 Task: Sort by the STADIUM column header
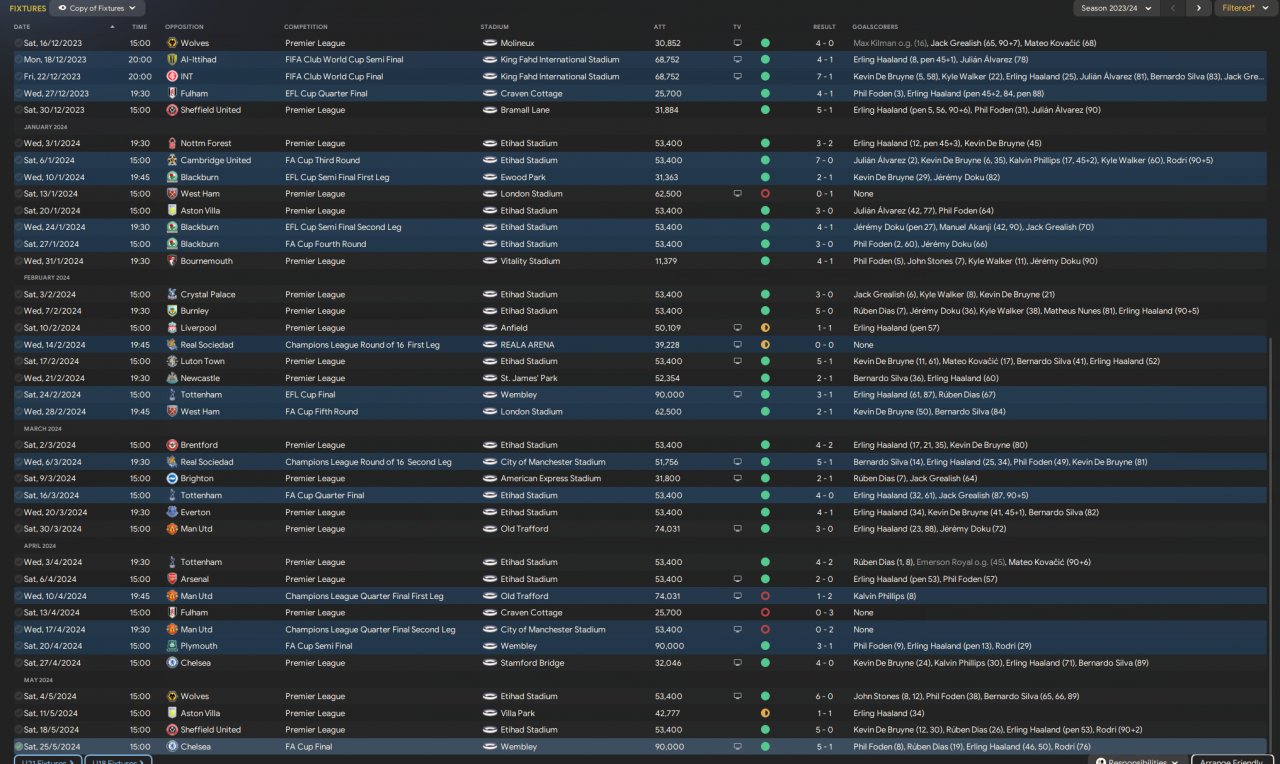tap(494, 27)
